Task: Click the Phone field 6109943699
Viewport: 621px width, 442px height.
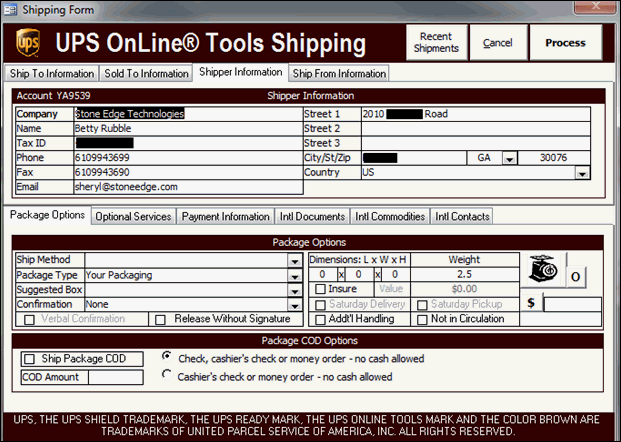Action: click(x=189, y=158)
